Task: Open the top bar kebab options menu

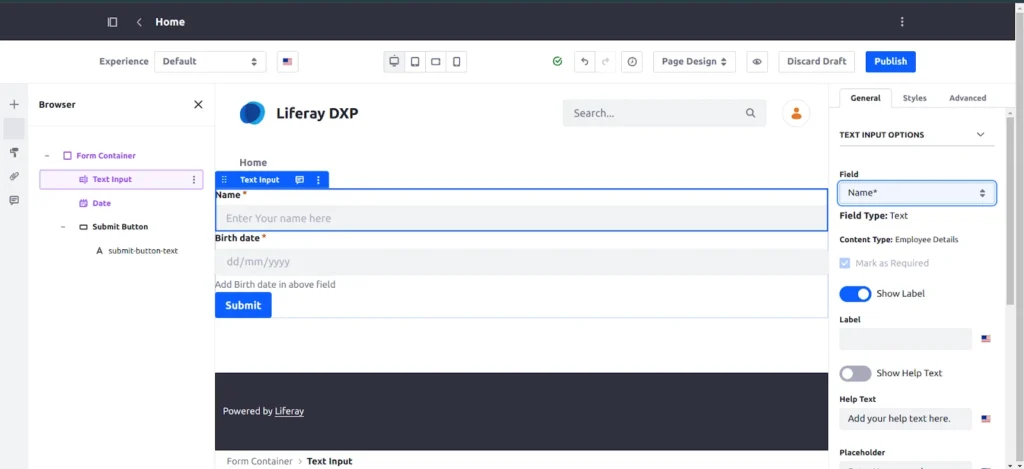Action: [902, 22]
